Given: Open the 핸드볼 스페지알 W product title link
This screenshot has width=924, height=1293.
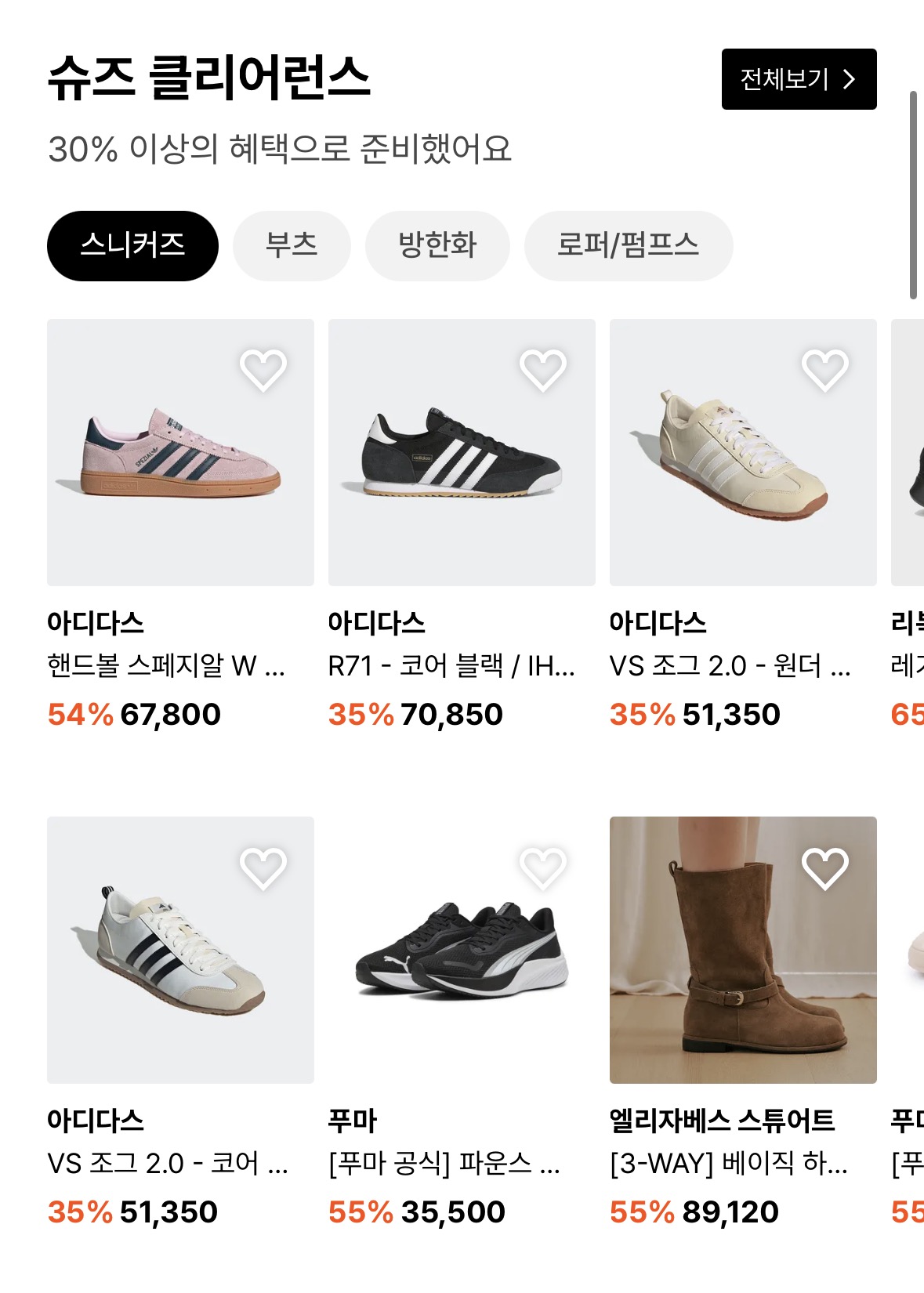Looking at the screenshot, I should [165, 667].
